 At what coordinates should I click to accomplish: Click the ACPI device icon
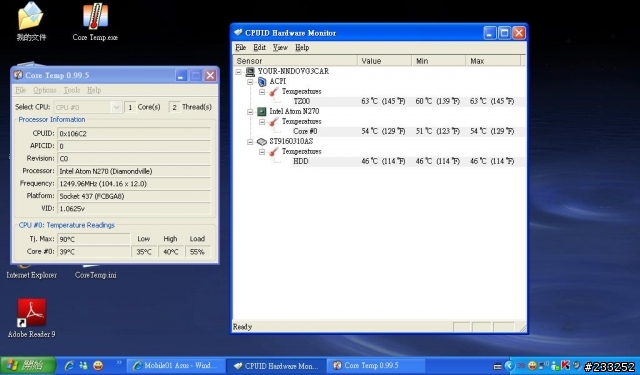point(262,82)
